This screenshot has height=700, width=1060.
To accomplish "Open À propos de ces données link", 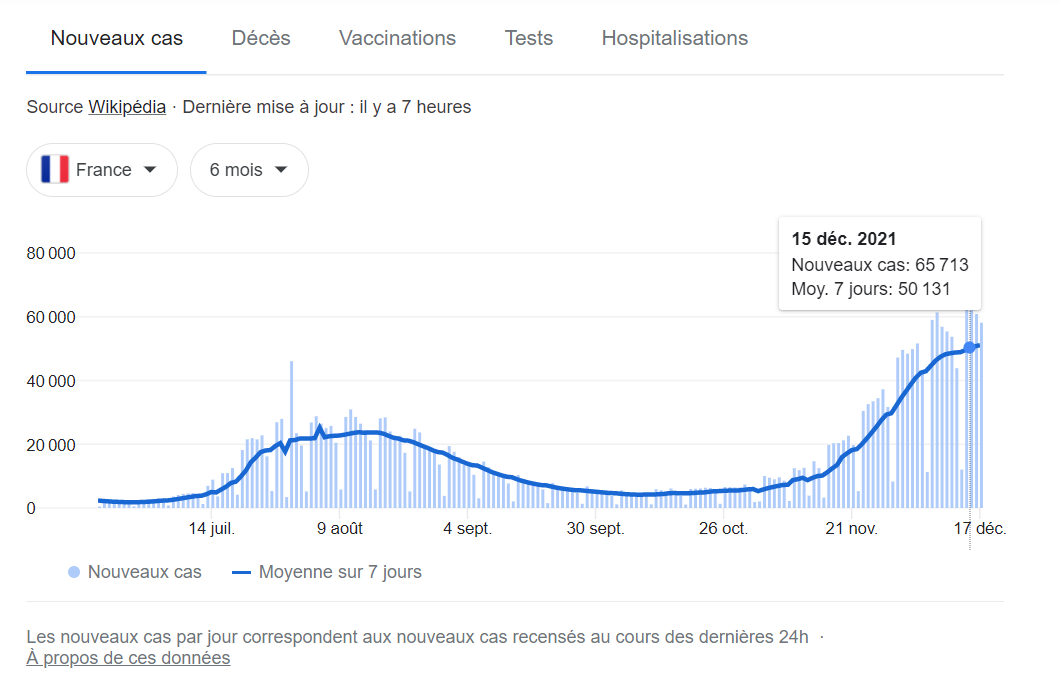I will coord(128,658).
